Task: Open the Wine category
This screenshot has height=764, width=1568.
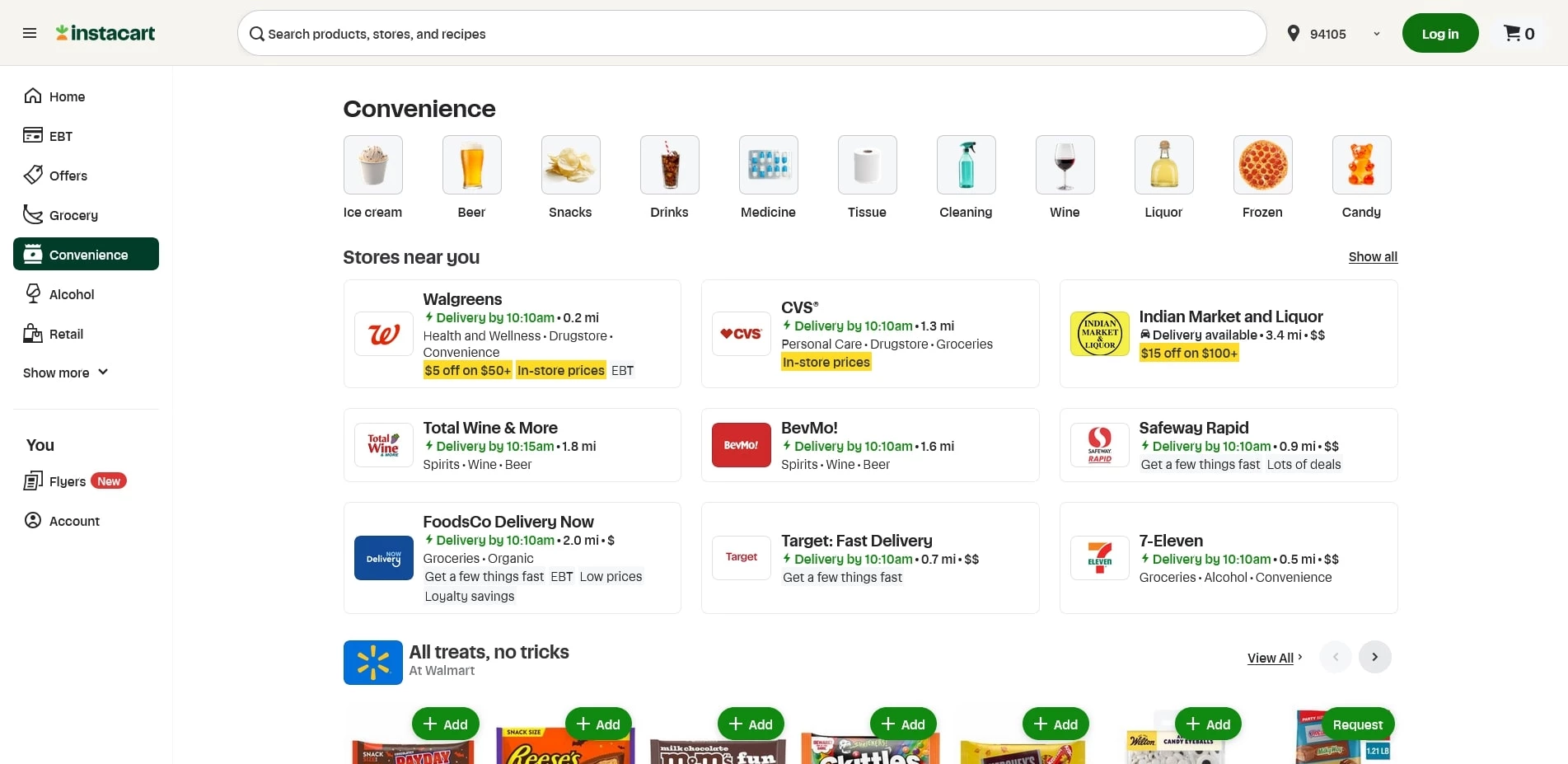Action: (x=1065, y=165)
